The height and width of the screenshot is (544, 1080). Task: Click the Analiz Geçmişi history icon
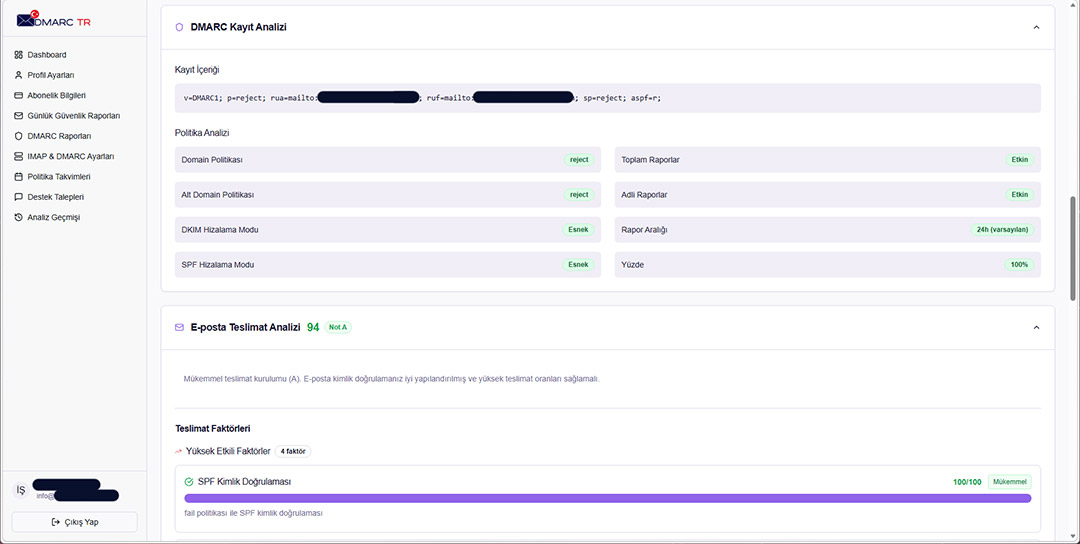18,218
